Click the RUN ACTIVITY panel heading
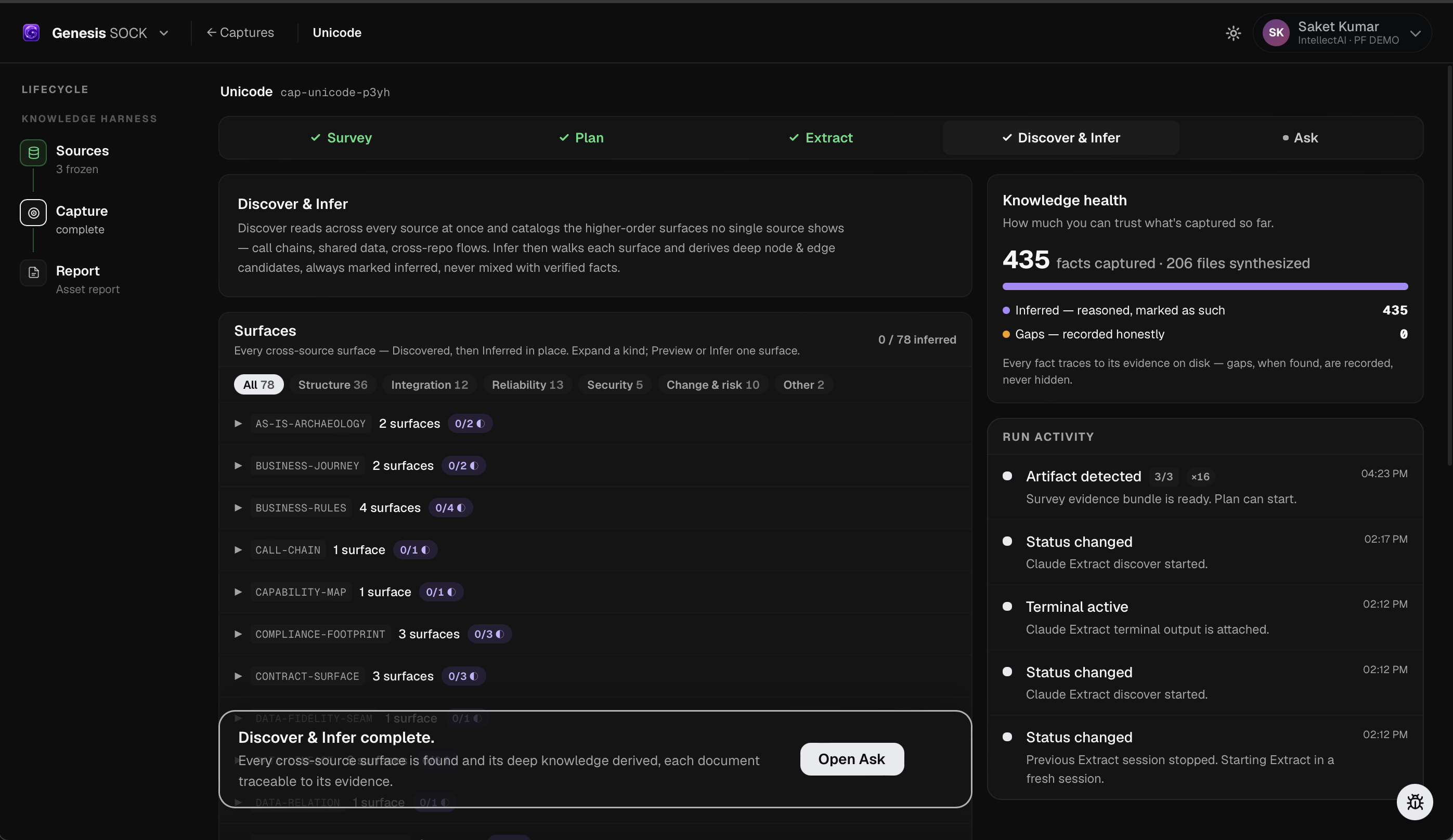Screen dimensions: 1453x840 pos(1048,437)
